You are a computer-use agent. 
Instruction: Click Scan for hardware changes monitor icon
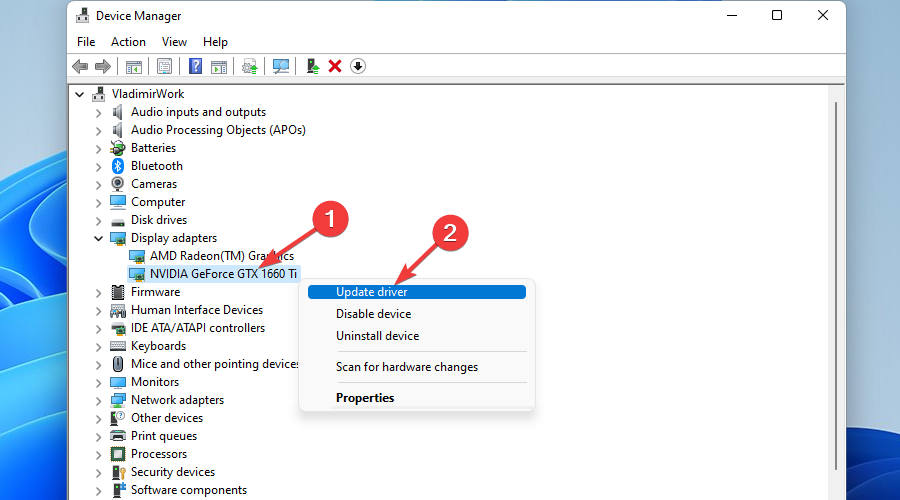(281, 67)
